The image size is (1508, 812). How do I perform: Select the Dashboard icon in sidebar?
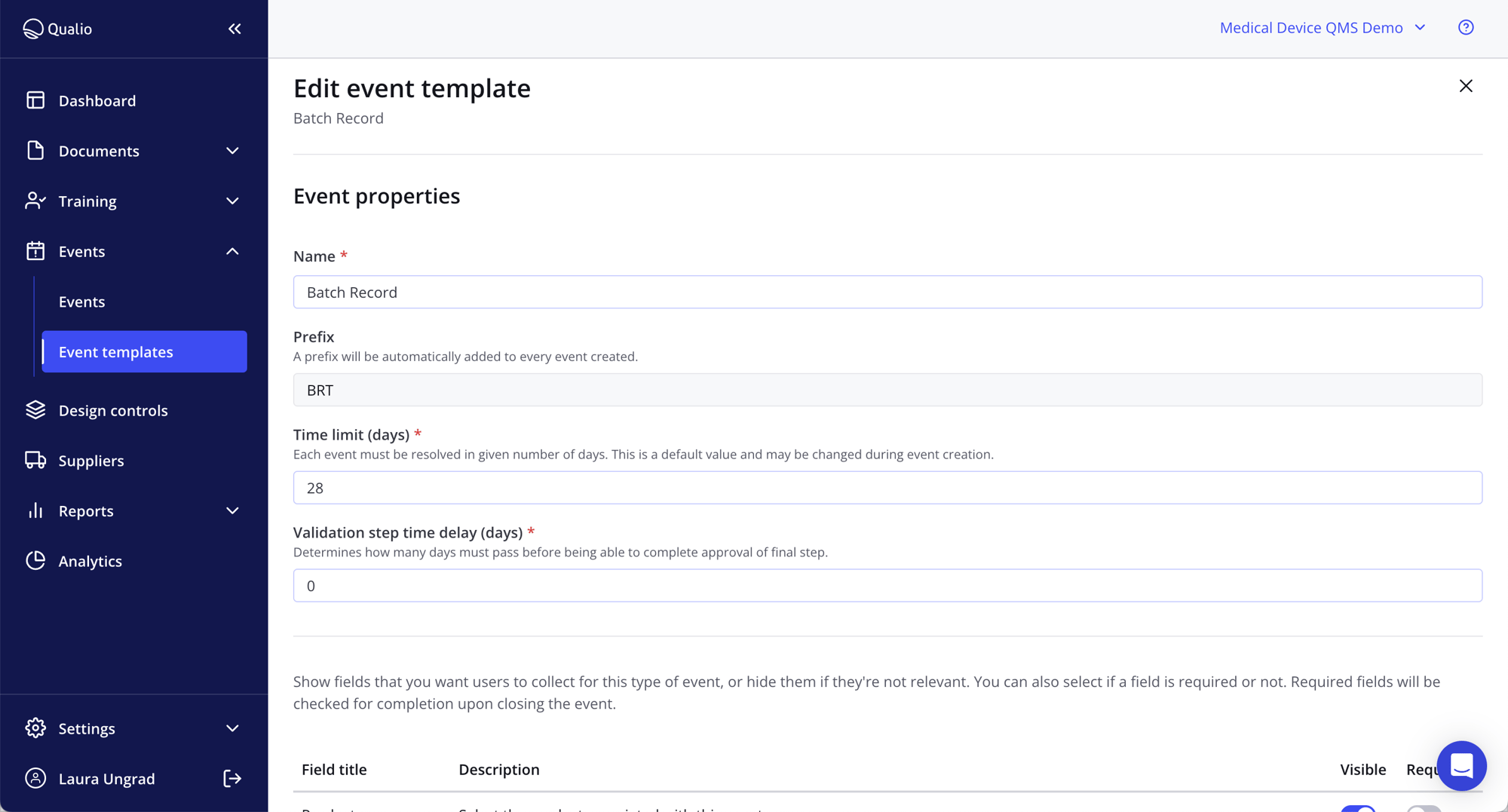pyautogui.click(x=35, y=100)
